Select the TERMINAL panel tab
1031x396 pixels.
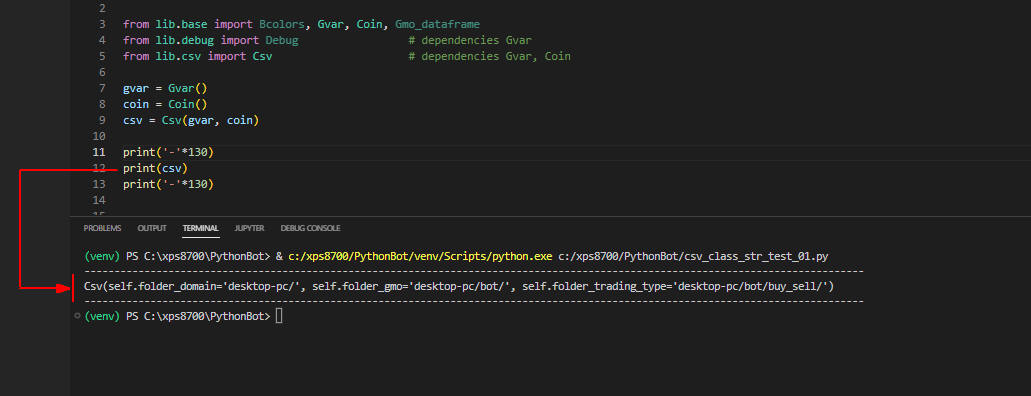point(201,228)
